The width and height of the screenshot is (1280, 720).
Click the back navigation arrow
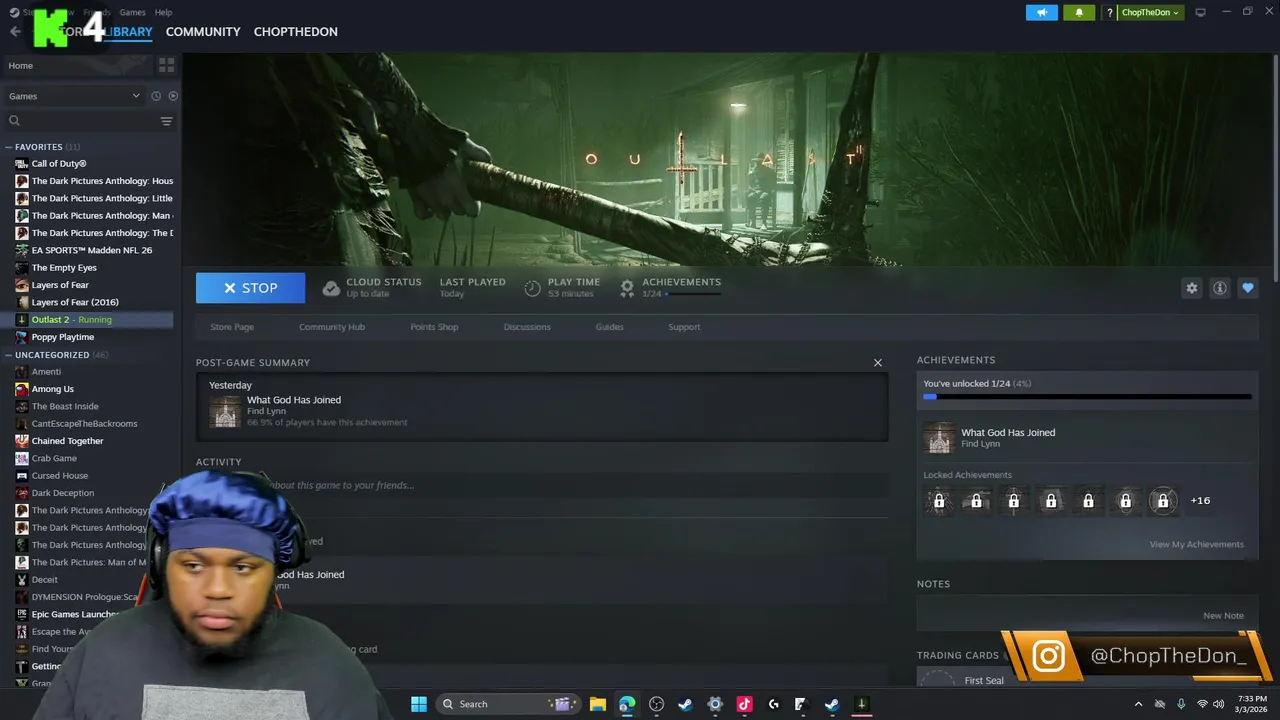tap(14, 32)
